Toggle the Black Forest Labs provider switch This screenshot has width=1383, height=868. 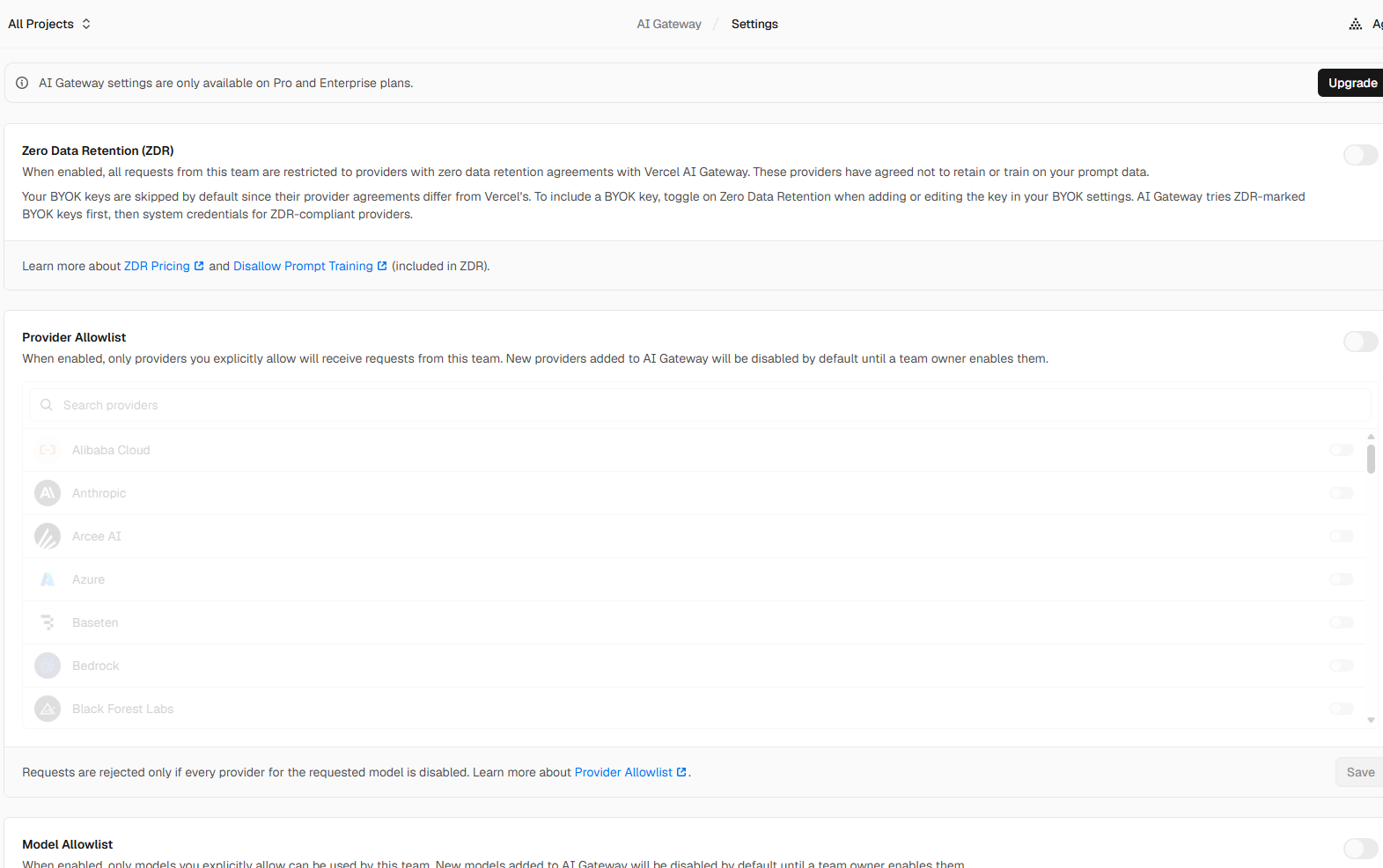(1342, 709)
